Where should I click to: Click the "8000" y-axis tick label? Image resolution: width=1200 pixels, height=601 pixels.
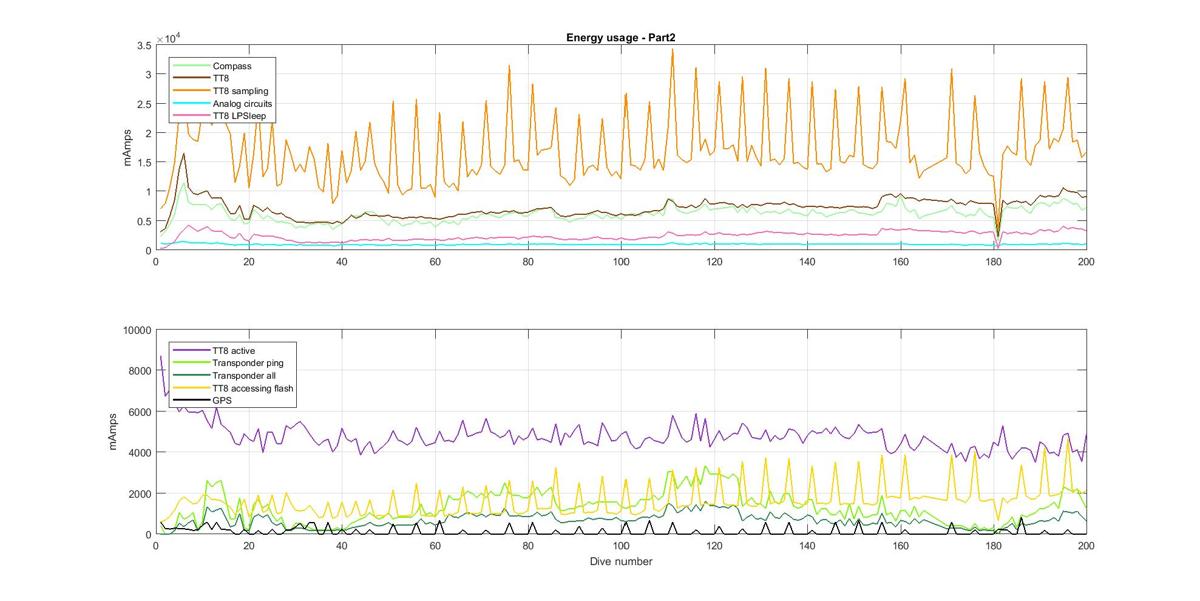tap(139, 371)
